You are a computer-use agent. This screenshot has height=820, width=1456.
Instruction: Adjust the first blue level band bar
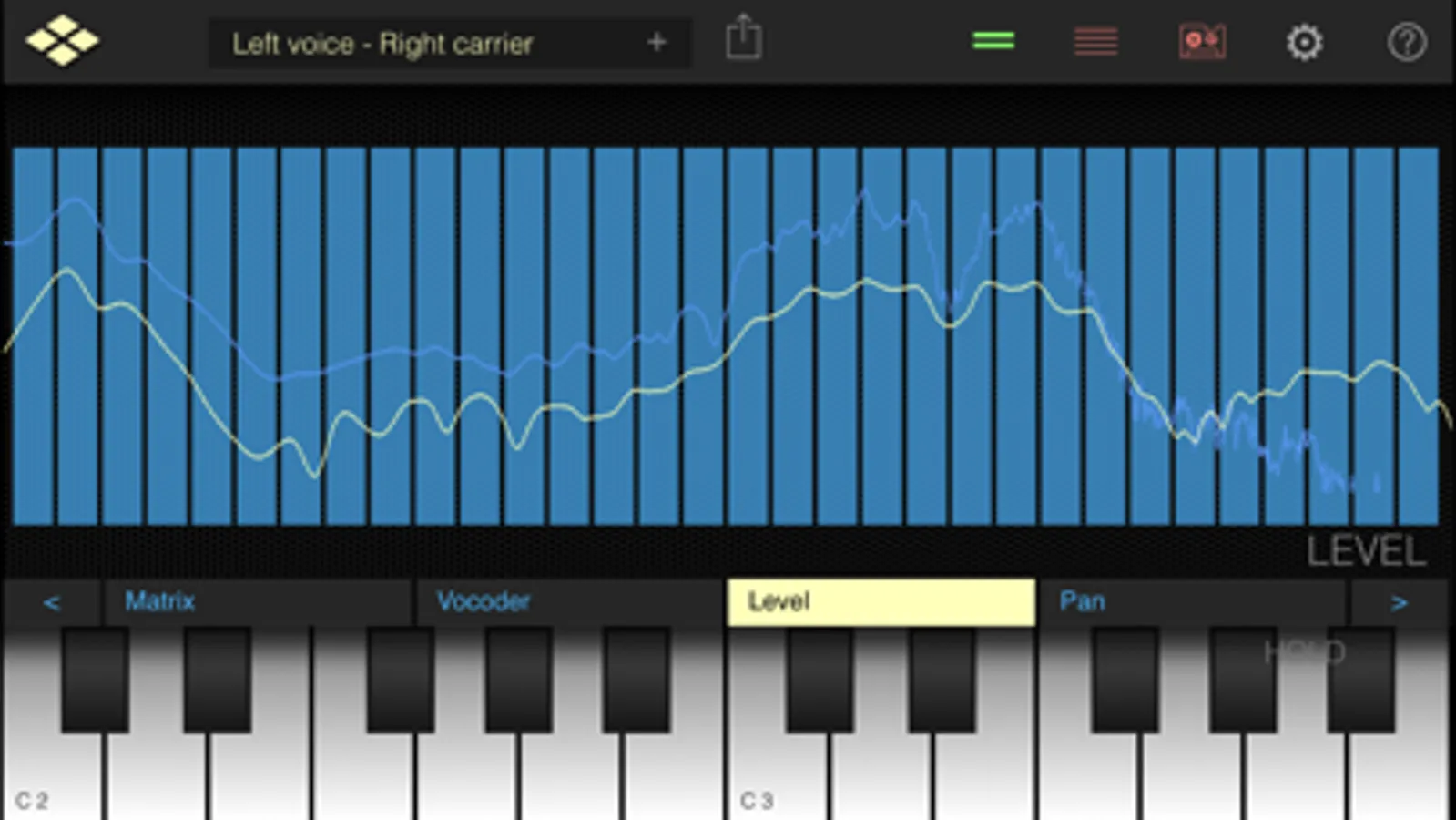[33, 336]
